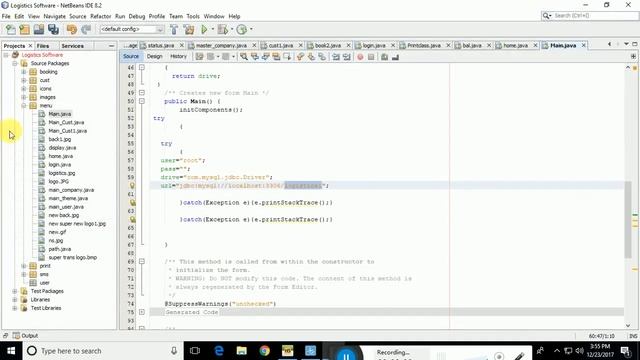The image size is (640, 360).
Task: Open the Navigate menu
Action: coord(54,16)
